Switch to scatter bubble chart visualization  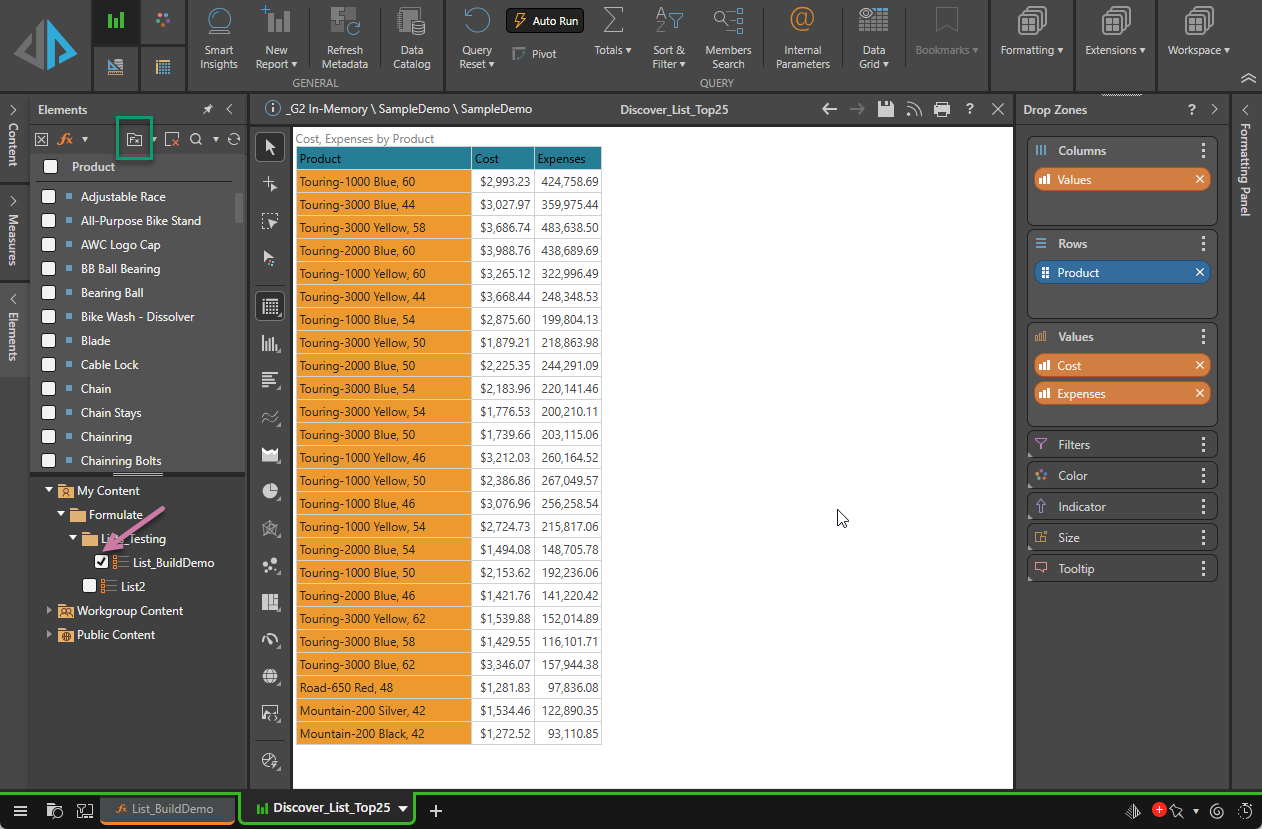point(269,565)
